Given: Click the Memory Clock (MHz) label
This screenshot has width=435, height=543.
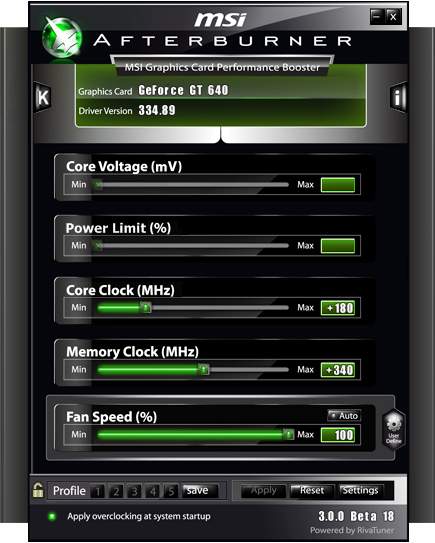Looking at the screenshot, I should tap(132, 352).
